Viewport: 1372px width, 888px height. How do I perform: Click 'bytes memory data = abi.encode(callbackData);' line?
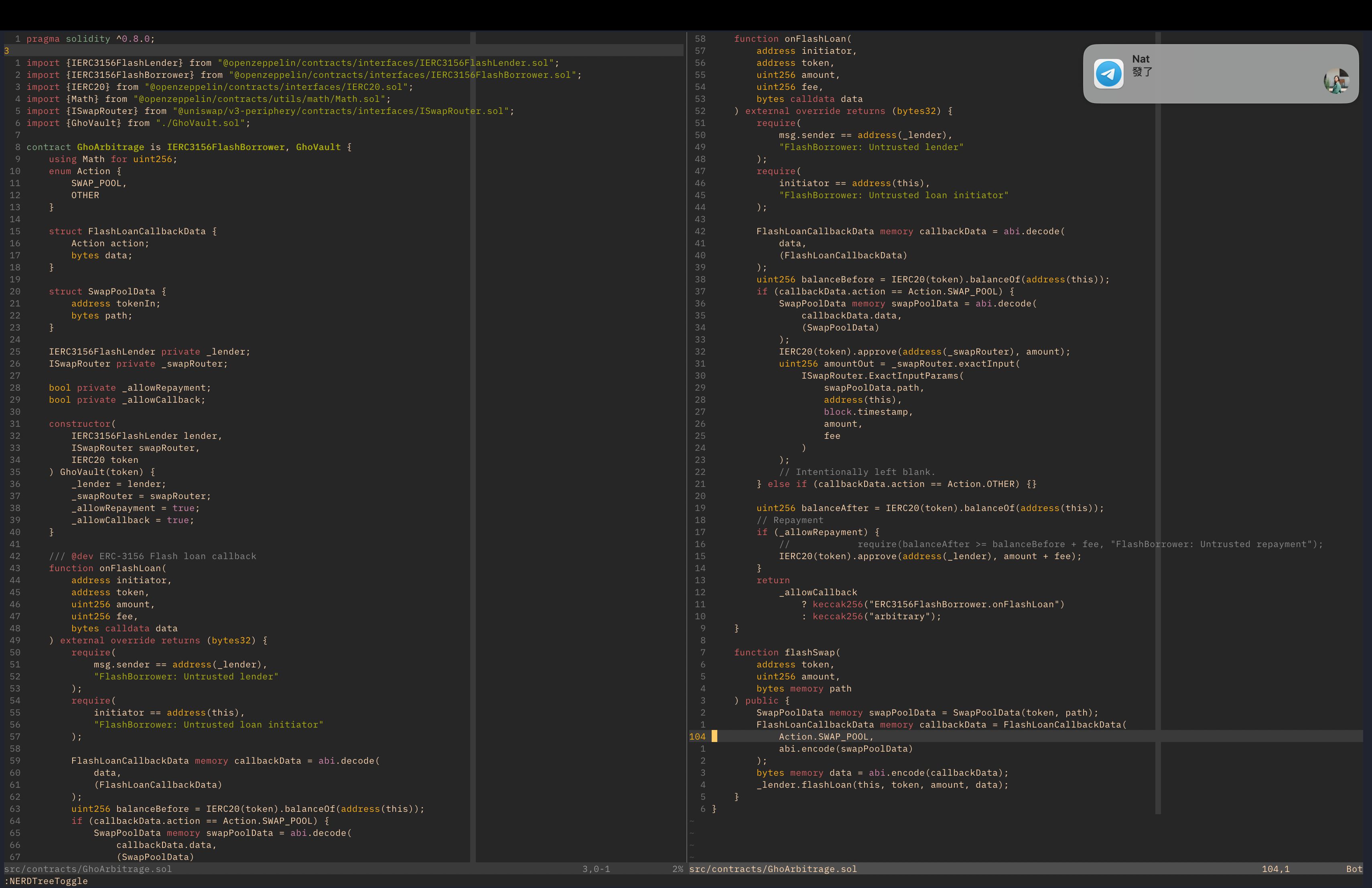point(883,773)
